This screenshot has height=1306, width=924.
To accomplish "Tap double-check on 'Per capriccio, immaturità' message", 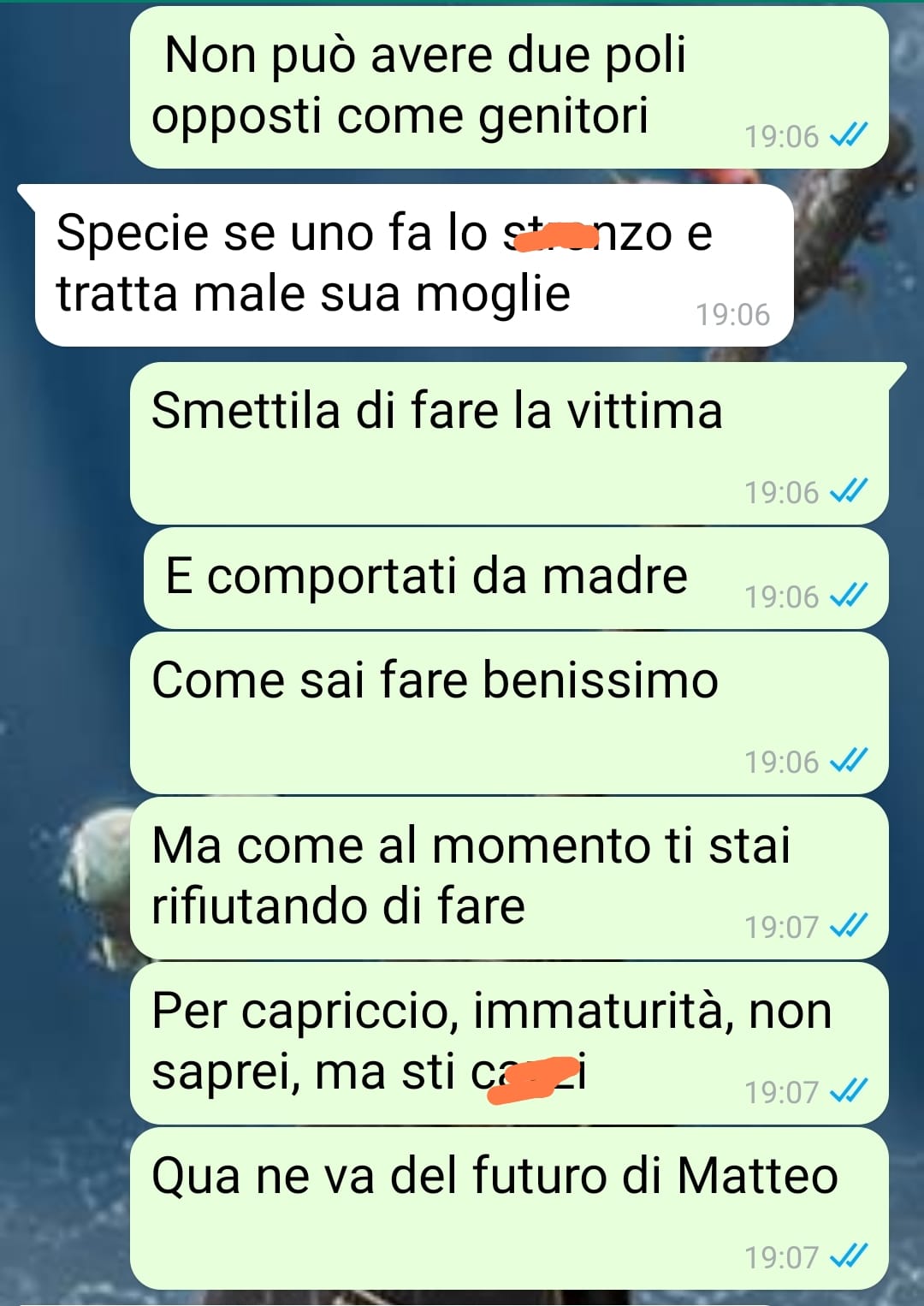I will [x=850, y=1091].
